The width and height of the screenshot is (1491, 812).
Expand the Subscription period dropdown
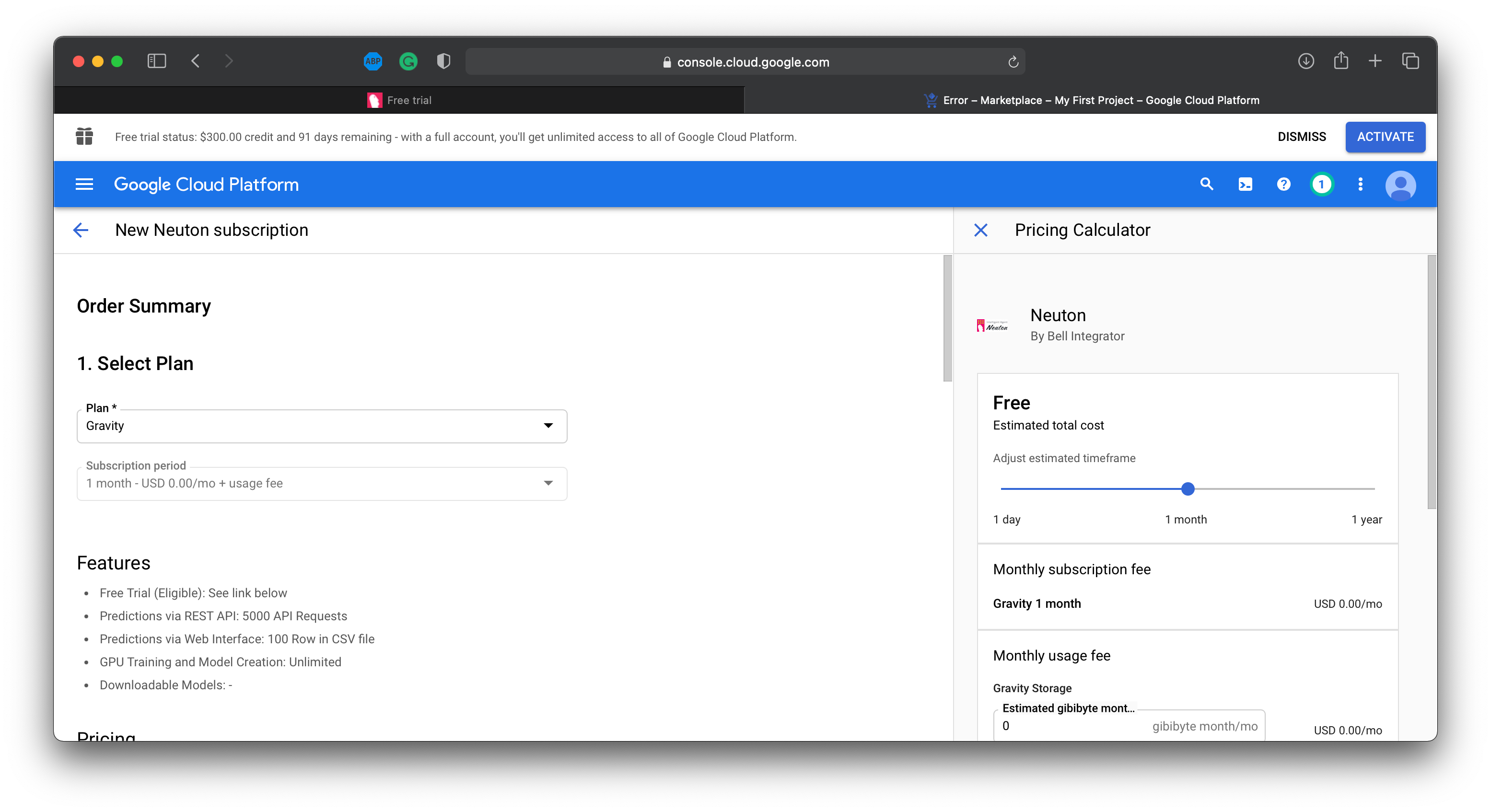322,483
